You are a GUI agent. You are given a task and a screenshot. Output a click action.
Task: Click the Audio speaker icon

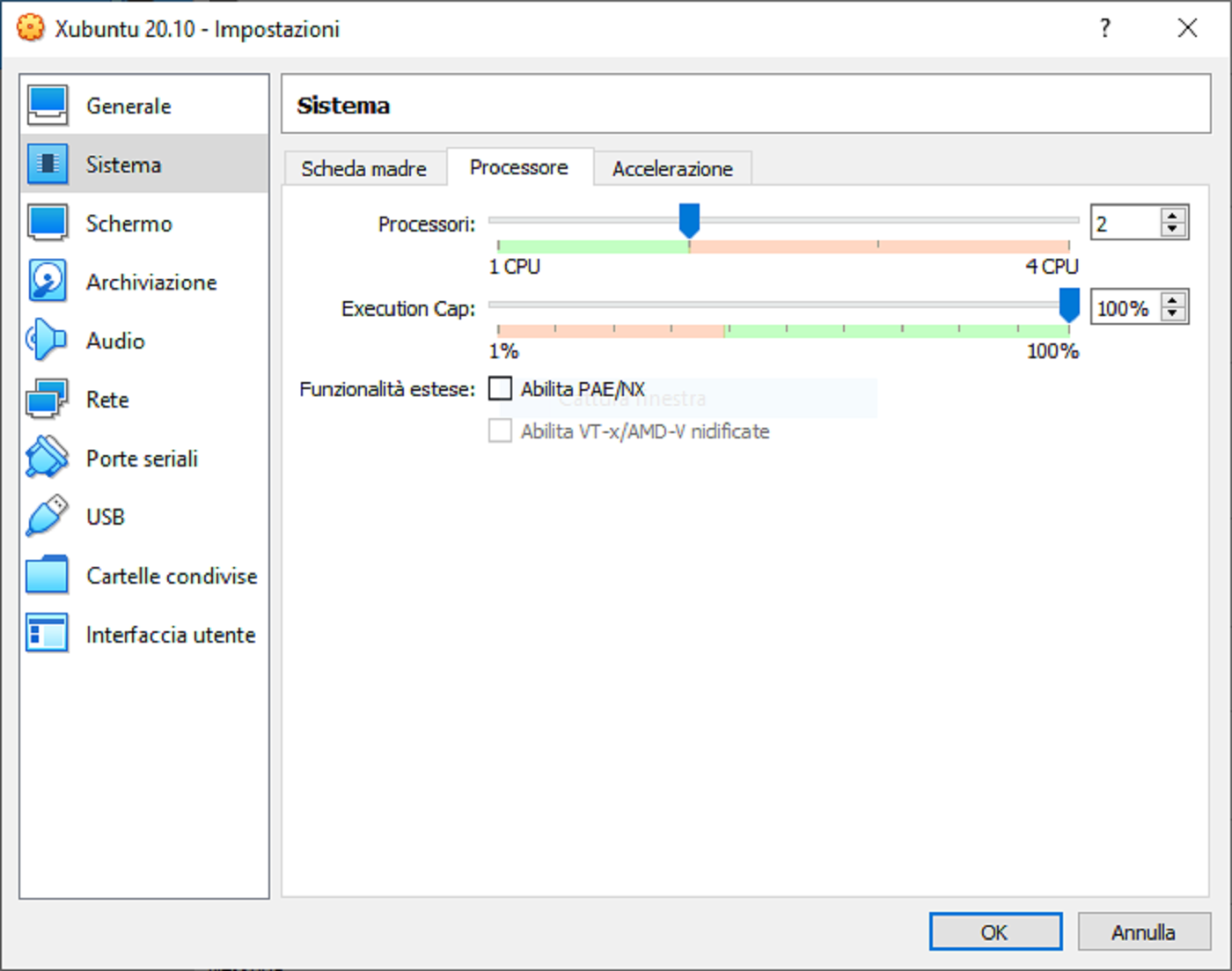click(x=46, y=341)
